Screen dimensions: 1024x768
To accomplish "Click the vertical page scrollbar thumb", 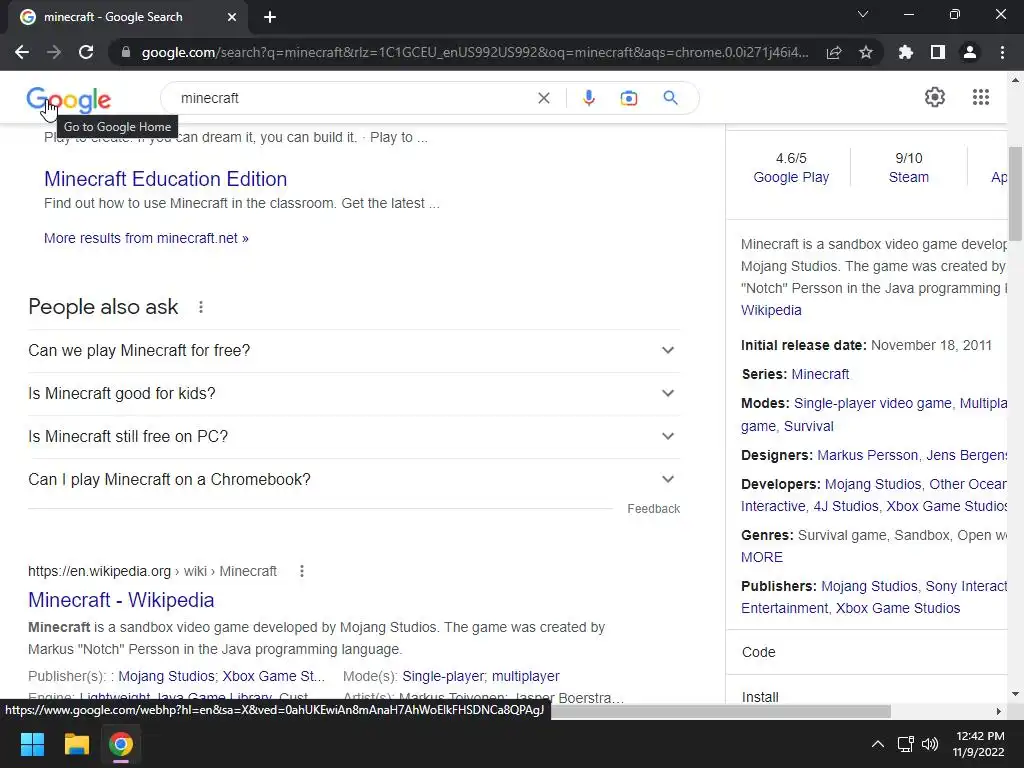I will [1015, 194].
